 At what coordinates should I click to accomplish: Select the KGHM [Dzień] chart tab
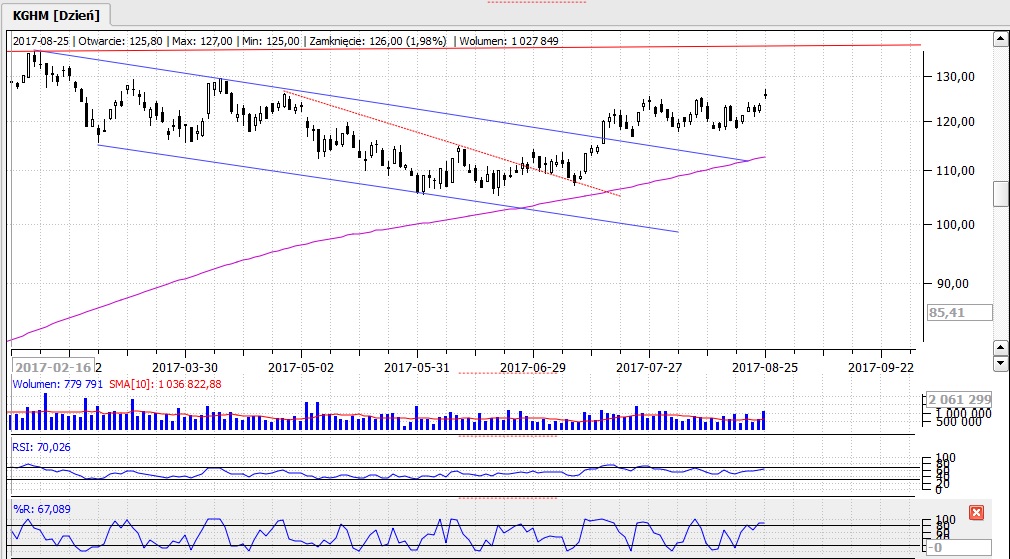point(56,14)
